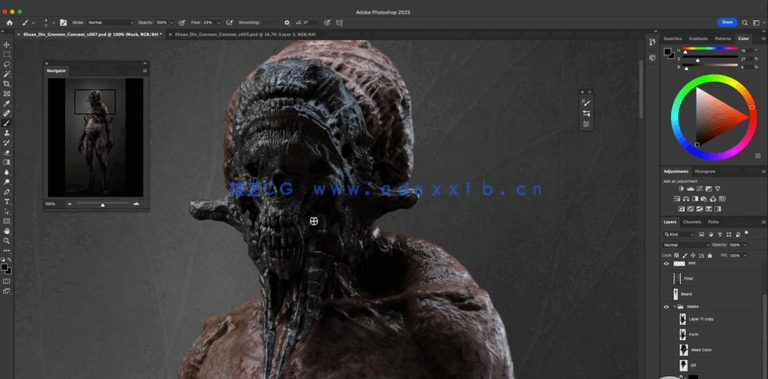Screen dimensions: 768x379
Task: Switch to the Paths tab
Action: [714, 222]
